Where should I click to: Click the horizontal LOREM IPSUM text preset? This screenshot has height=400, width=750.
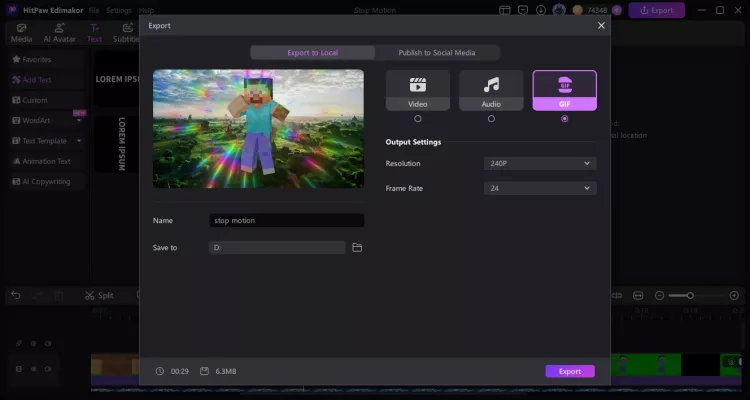(117, 79)
